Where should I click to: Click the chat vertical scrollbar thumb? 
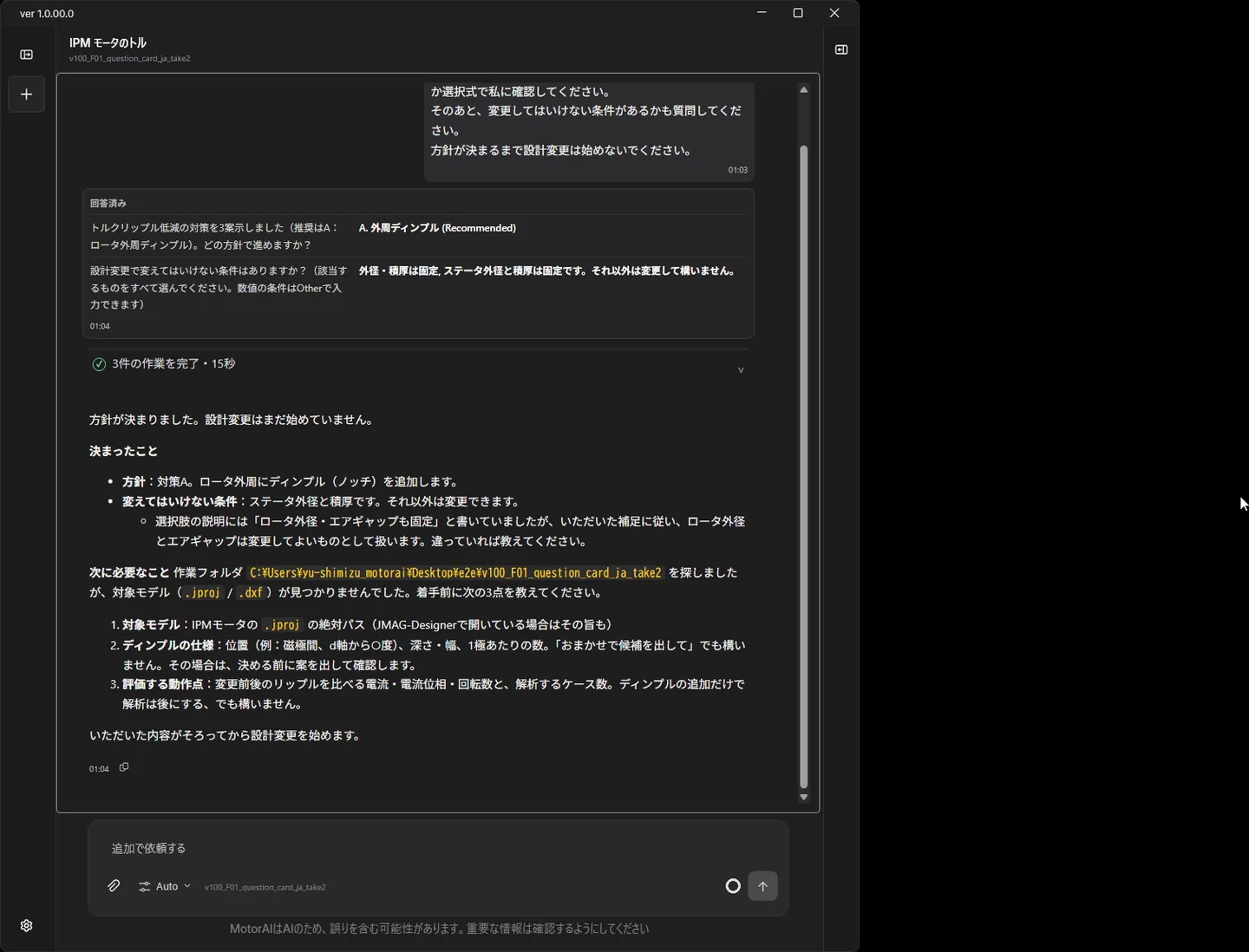[x=804, y=466]
